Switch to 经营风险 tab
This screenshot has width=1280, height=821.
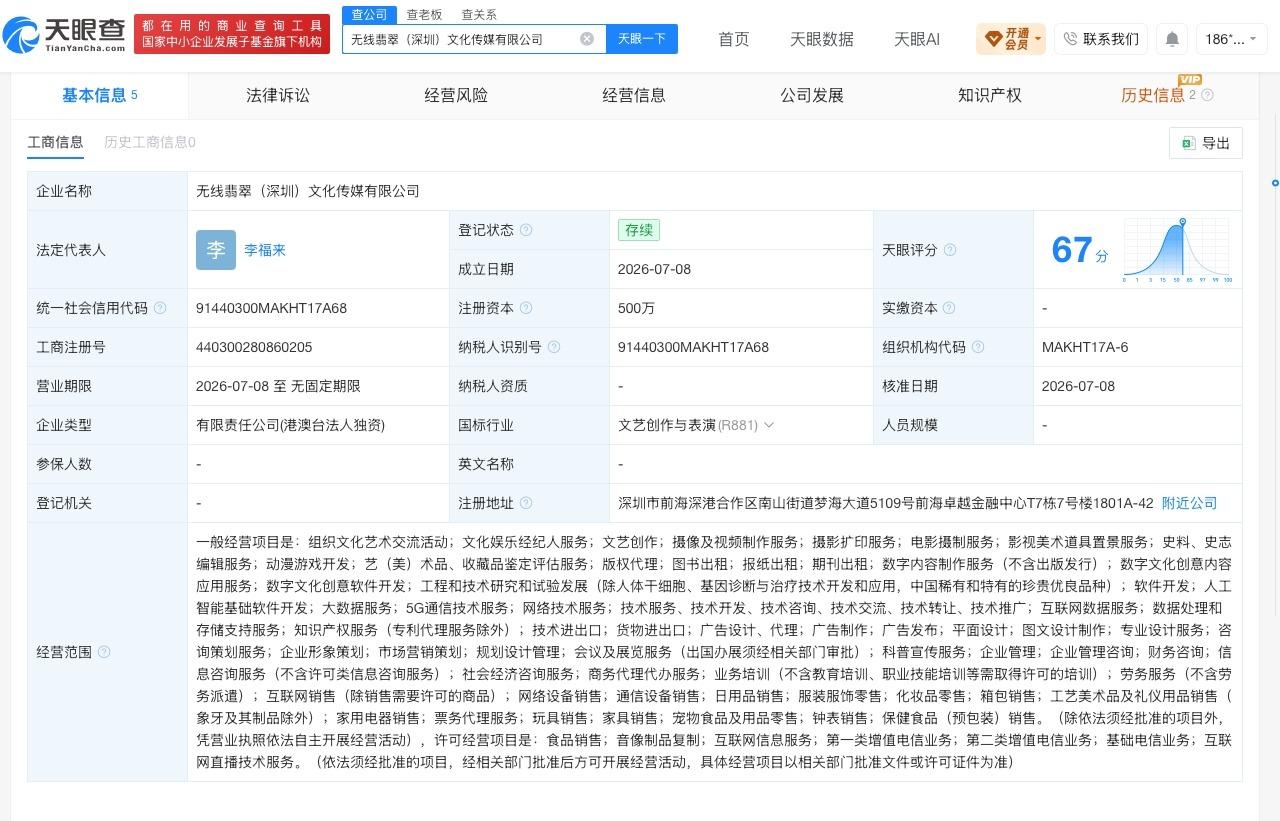coord(456,95)
